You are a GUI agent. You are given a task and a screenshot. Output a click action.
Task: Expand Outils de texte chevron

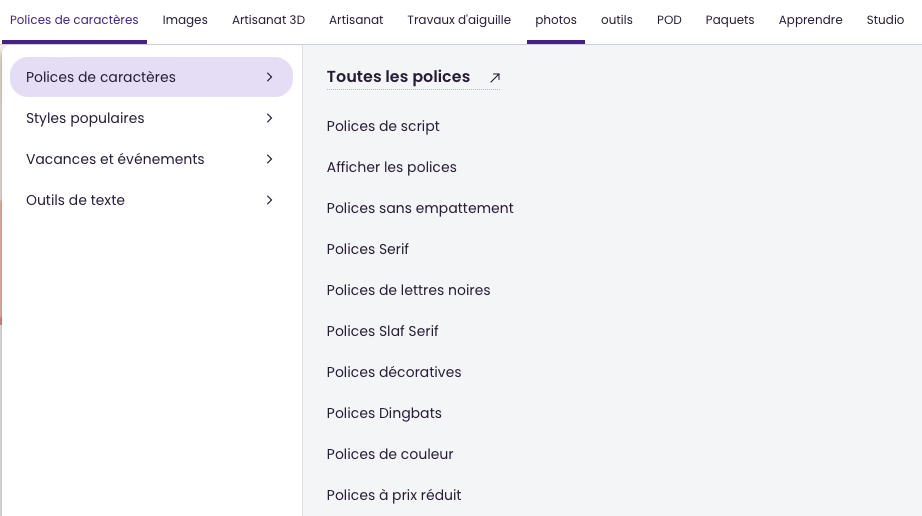pos(269,200)
